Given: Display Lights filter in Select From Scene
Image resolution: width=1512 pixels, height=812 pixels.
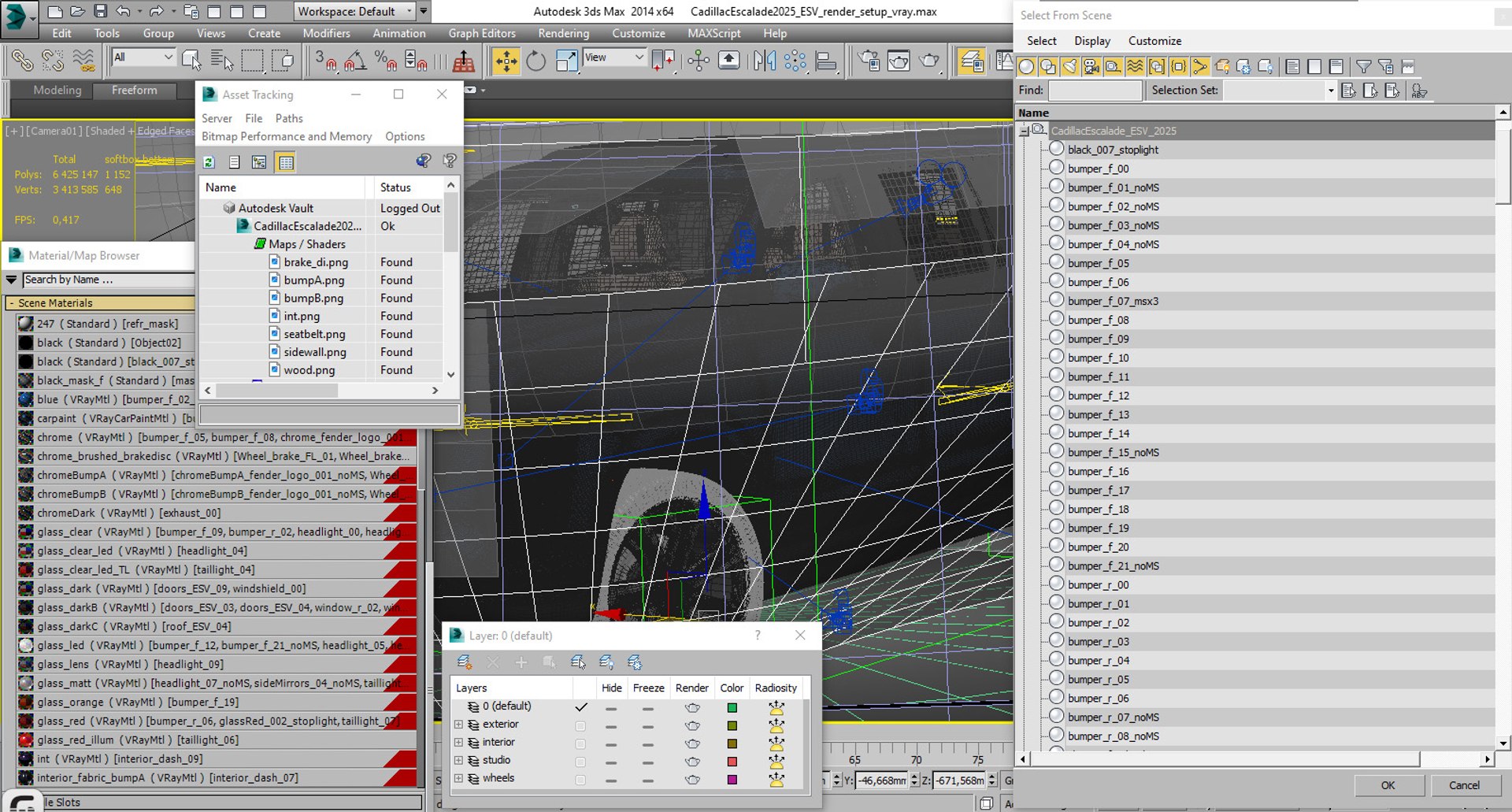Looking at the screenshot, I should coord(1069,67).
